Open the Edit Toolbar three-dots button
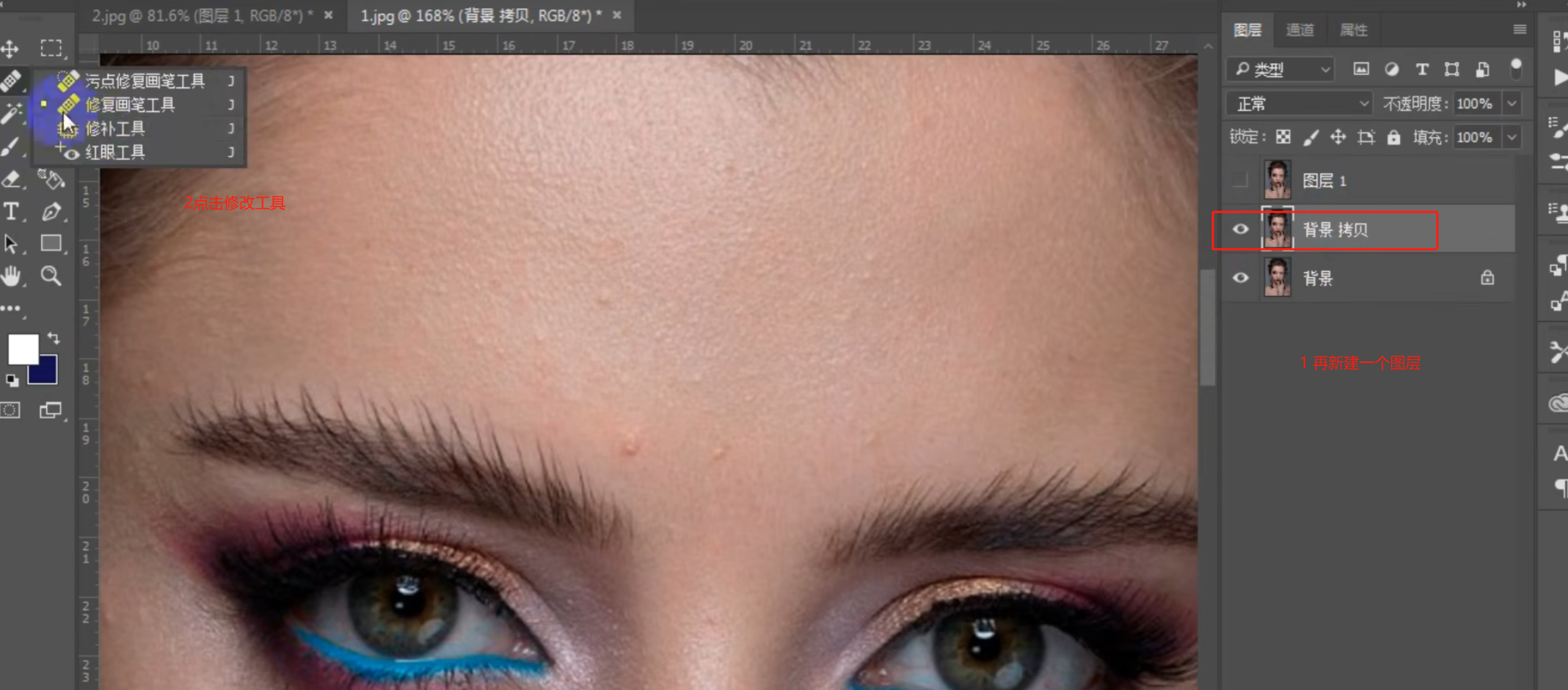This screenshot has width=1568, height=690. coord(10,309)
